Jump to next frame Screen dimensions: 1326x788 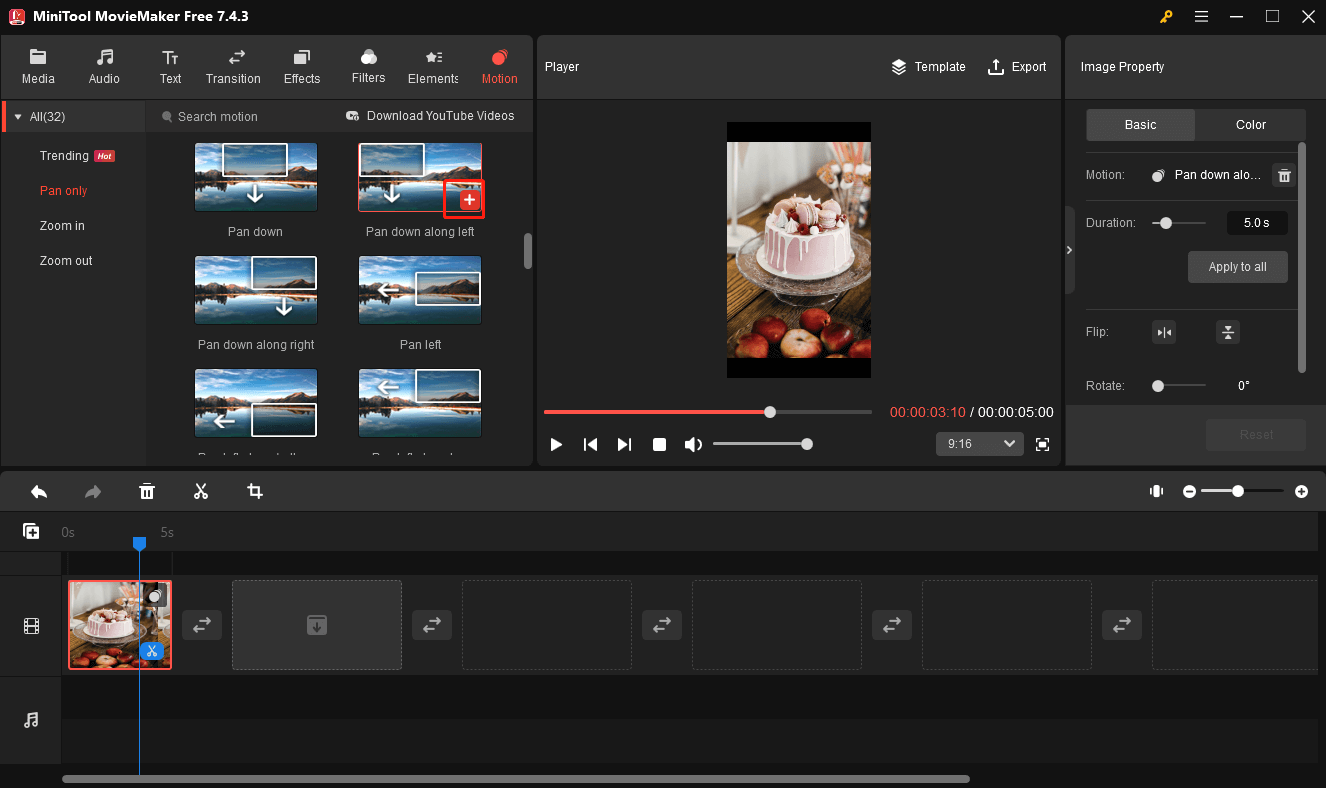coord(624,444)
